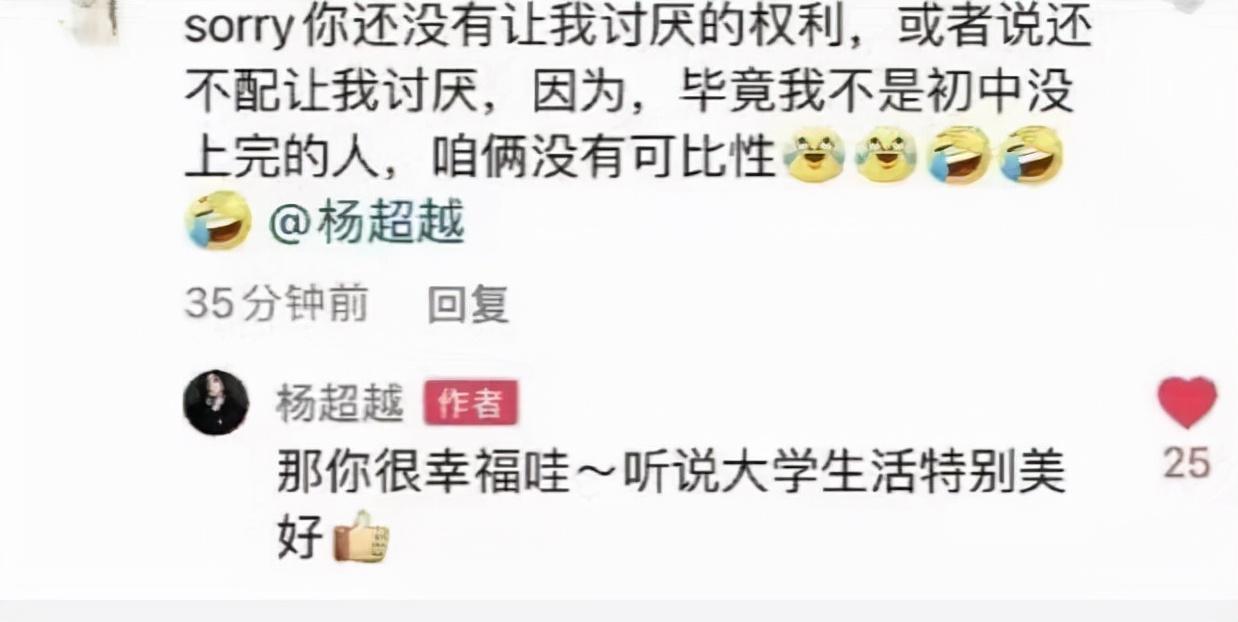Tap the first laughing emoji after 可比性
This screenshot has height=622, width=1238.
[x=814, y=156]
